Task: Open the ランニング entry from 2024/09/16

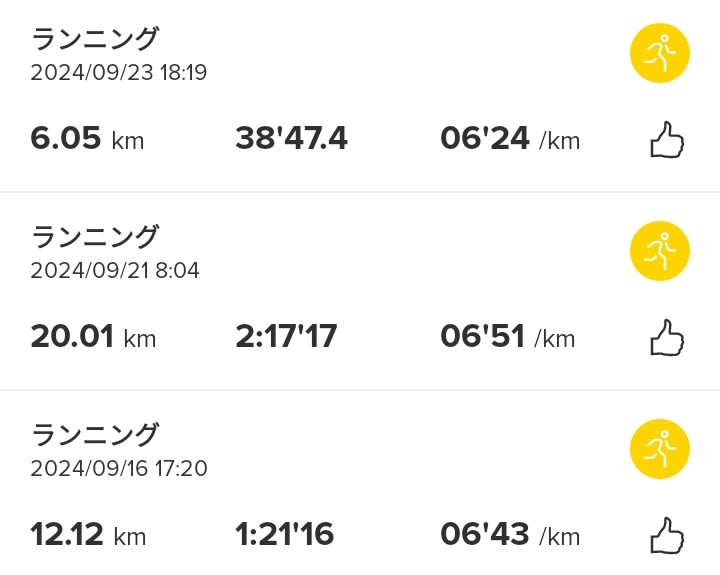Action: point(95,434)
